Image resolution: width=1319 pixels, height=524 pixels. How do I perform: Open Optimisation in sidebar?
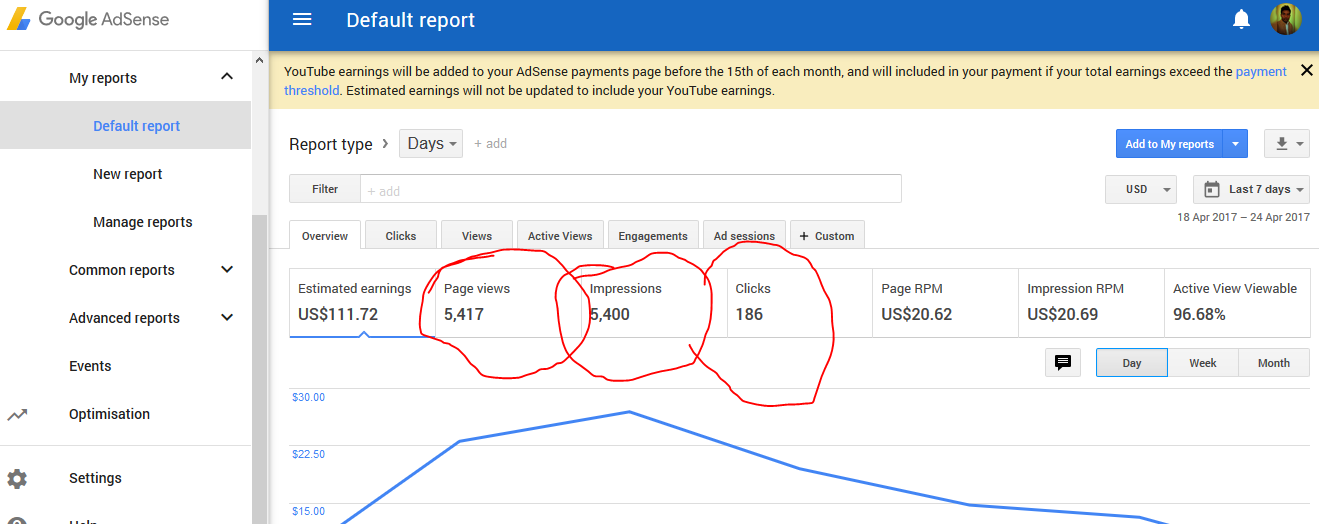click(x=109, y=414)
